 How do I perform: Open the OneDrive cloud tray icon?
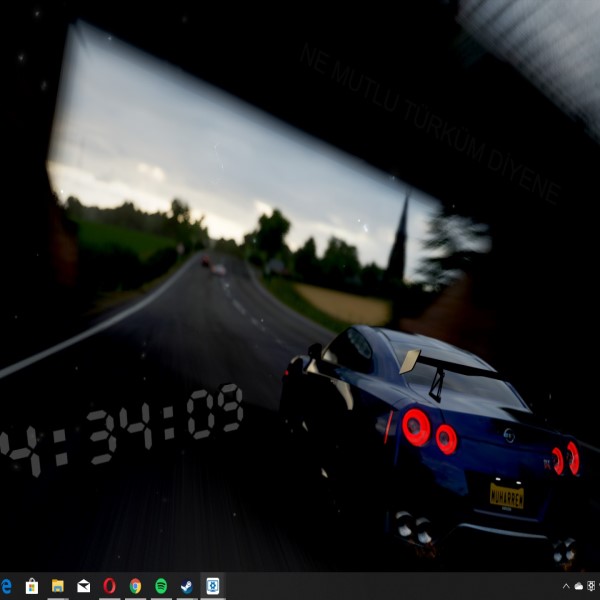(x=579, y=586)
